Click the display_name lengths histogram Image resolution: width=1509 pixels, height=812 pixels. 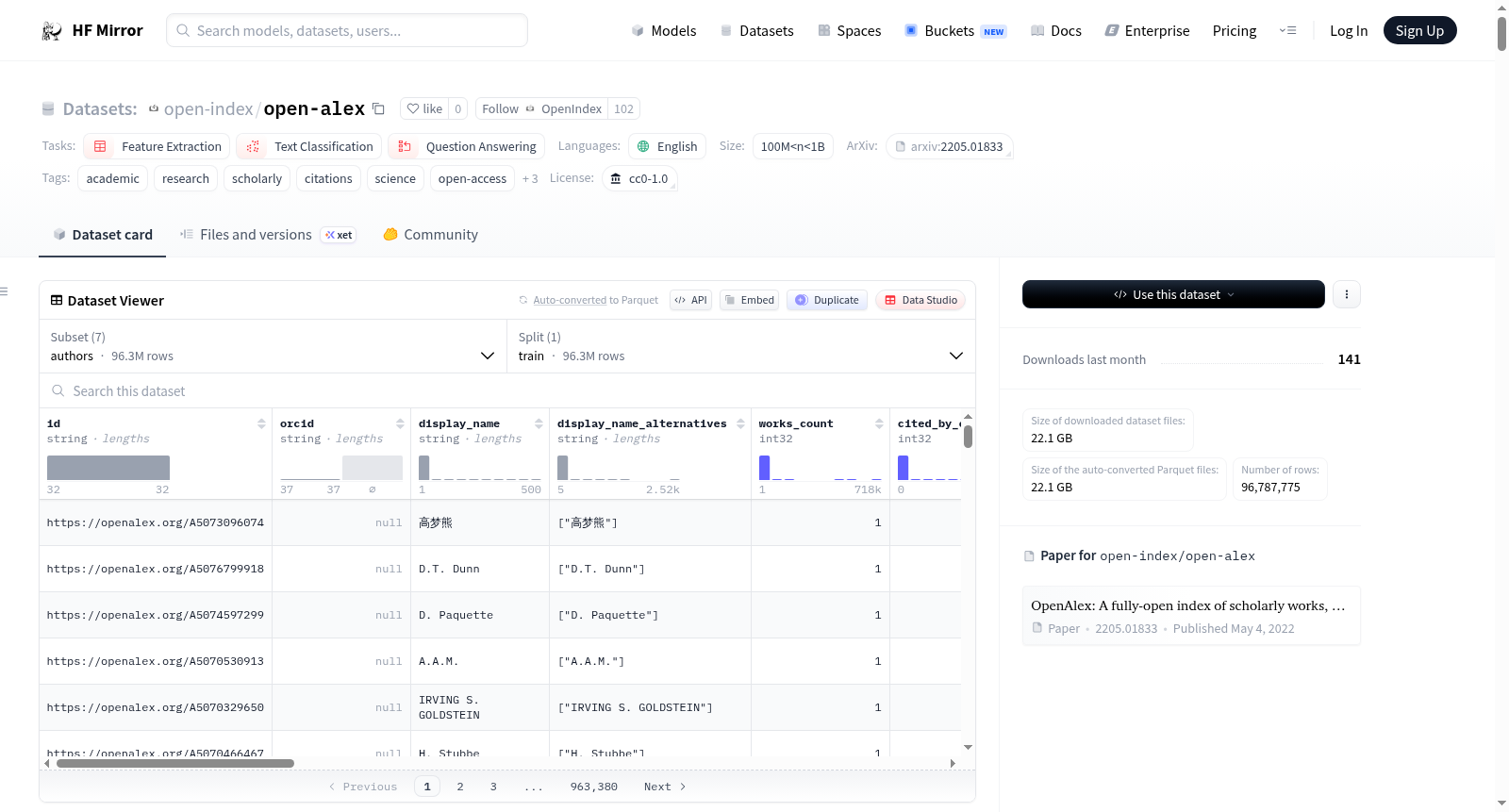pos(480,468)
